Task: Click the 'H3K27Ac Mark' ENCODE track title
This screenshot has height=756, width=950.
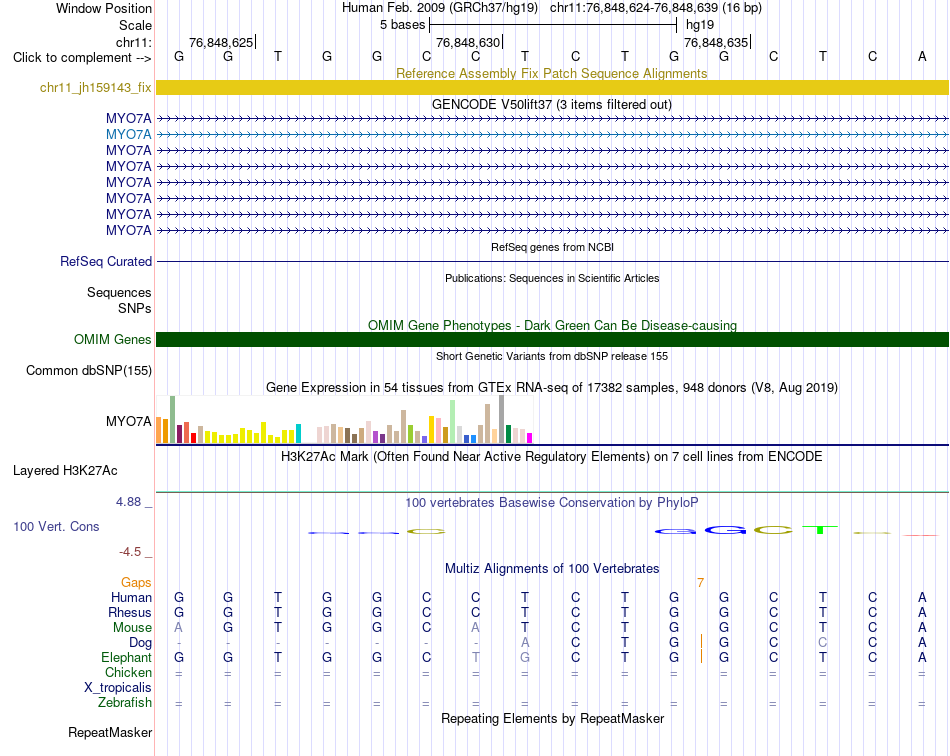Action: tap(551, 456)
